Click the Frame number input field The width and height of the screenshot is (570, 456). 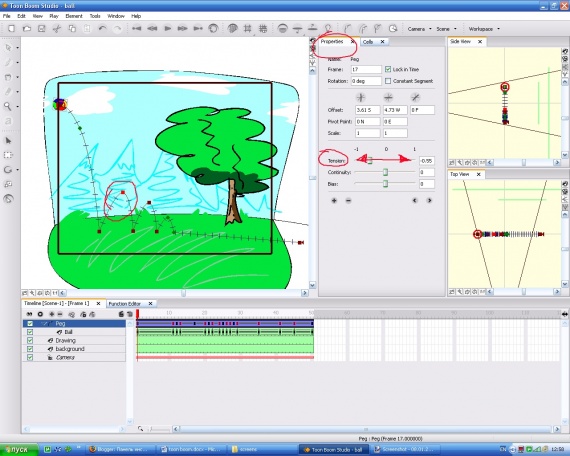(366, 69)
